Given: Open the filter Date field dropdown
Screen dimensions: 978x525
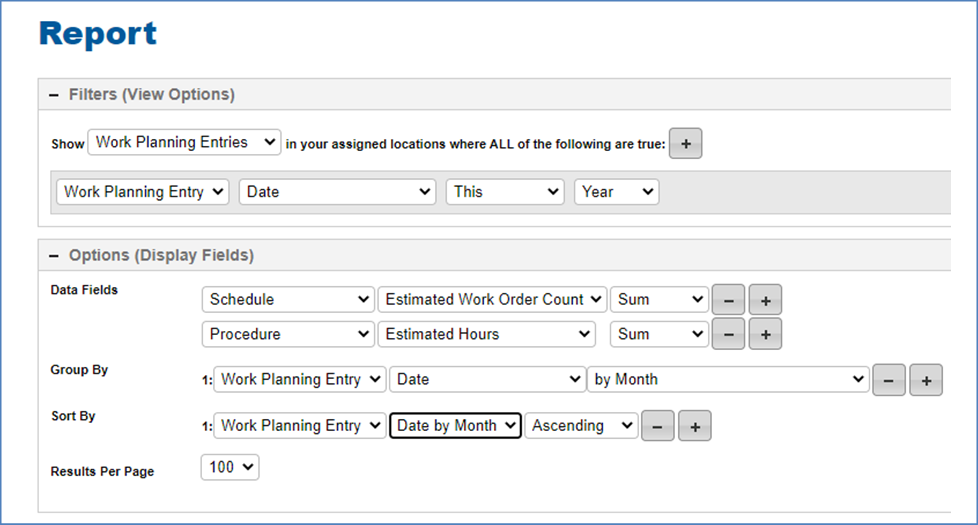Looking at the screenshot, I should tap(337, 192).
